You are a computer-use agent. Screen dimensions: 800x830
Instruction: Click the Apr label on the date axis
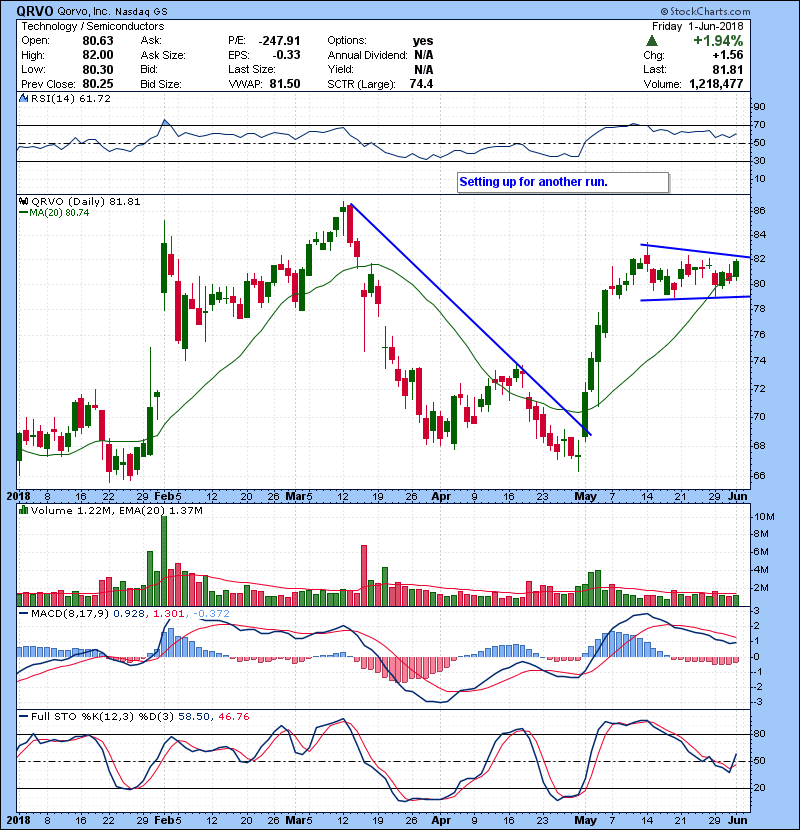[442, 495]
